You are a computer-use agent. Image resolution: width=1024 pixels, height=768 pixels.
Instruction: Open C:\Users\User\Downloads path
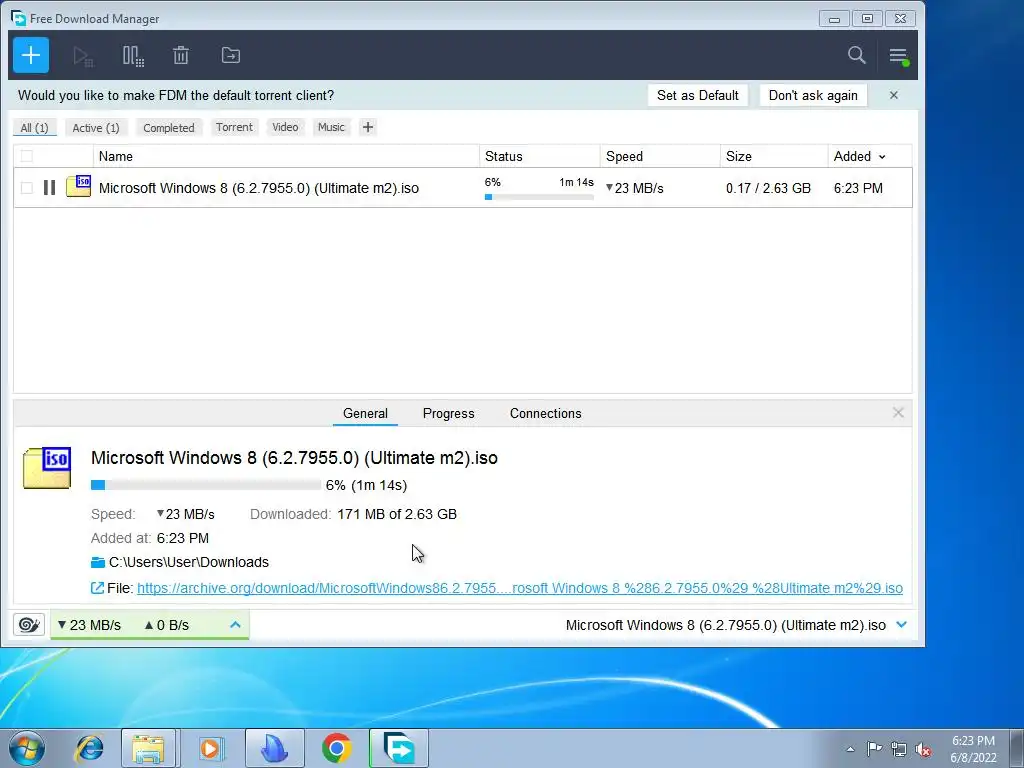[189, 562]
